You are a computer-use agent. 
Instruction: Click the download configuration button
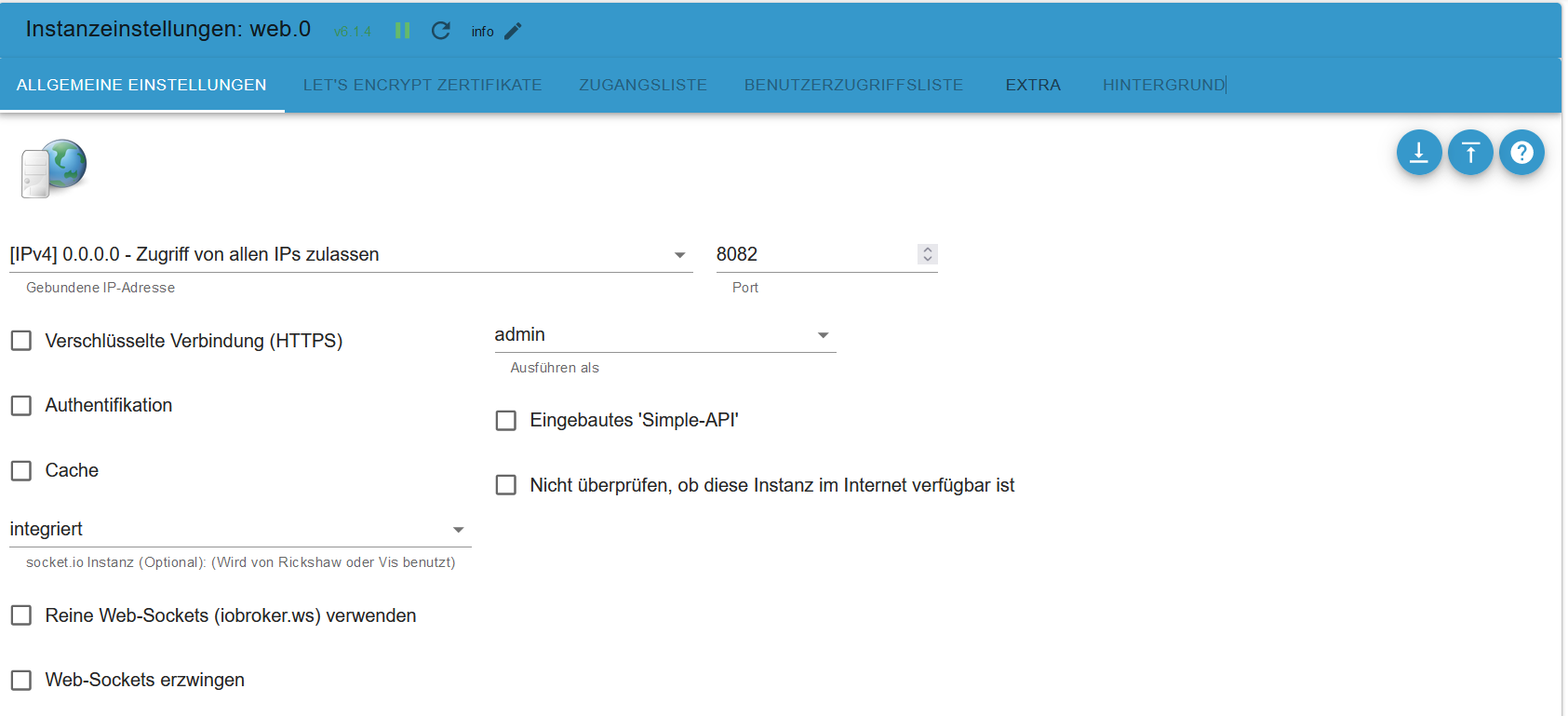(1419, 152)
